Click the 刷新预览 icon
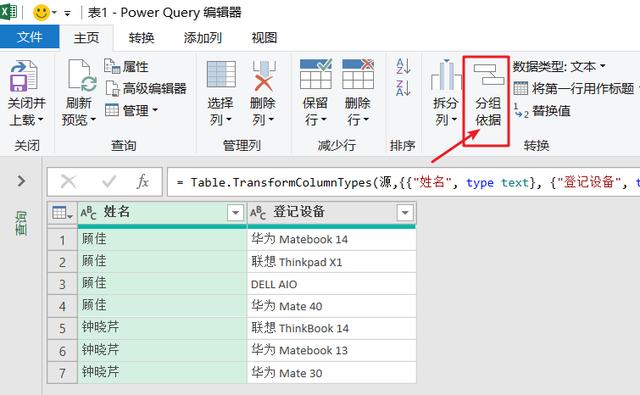 (82, 76)
